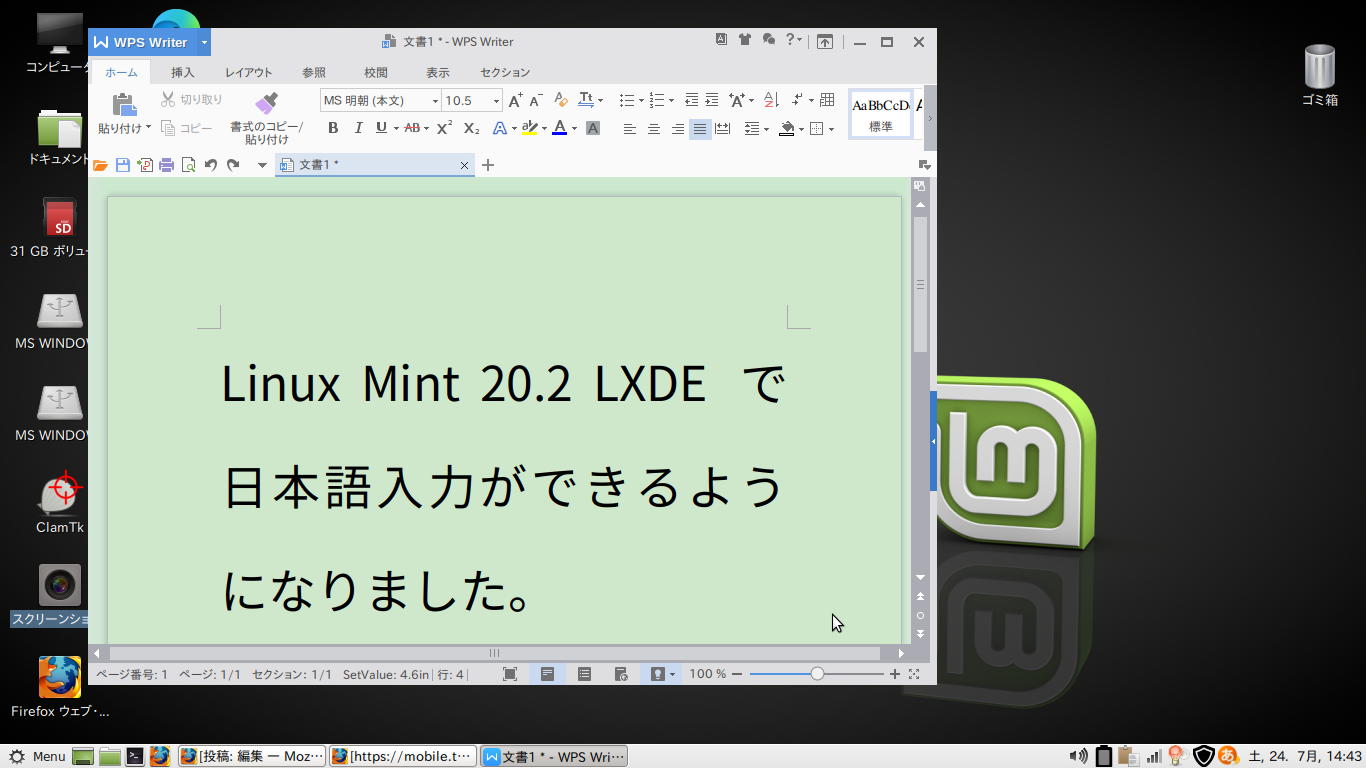Add a new document tab with plus button
This screenshot has width=1366, height=768.
pos(488,165)
